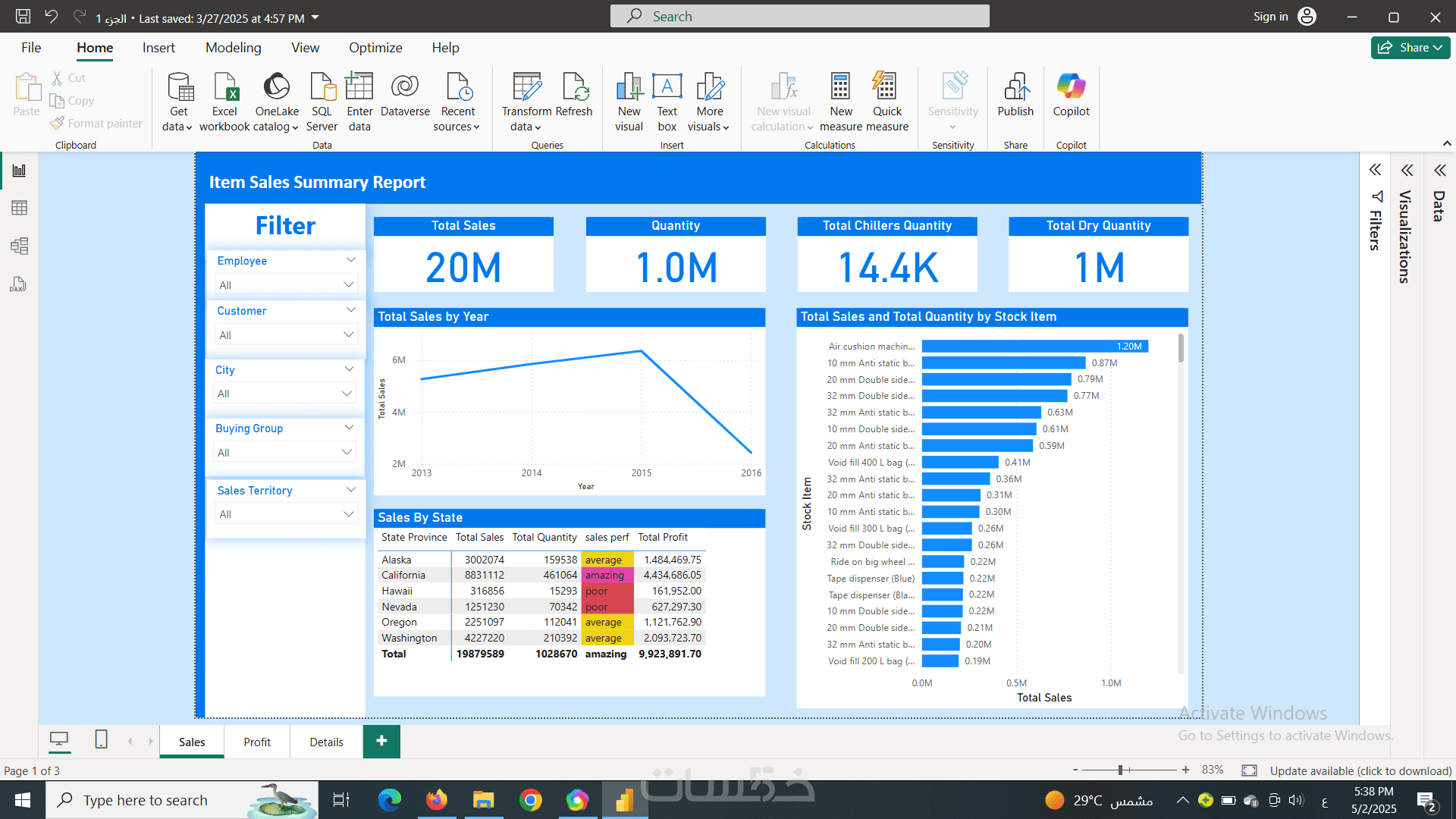
Task: Open the DAX query view icon
Action: click(19, 284)
